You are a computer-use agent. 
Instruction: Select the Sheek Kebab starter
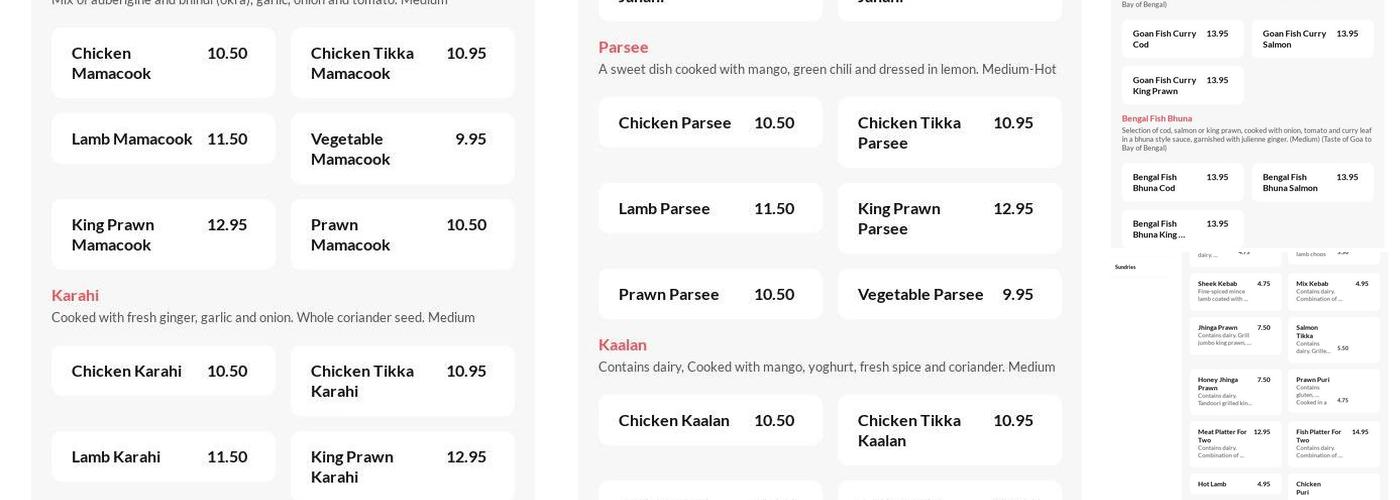[1234, 291]
